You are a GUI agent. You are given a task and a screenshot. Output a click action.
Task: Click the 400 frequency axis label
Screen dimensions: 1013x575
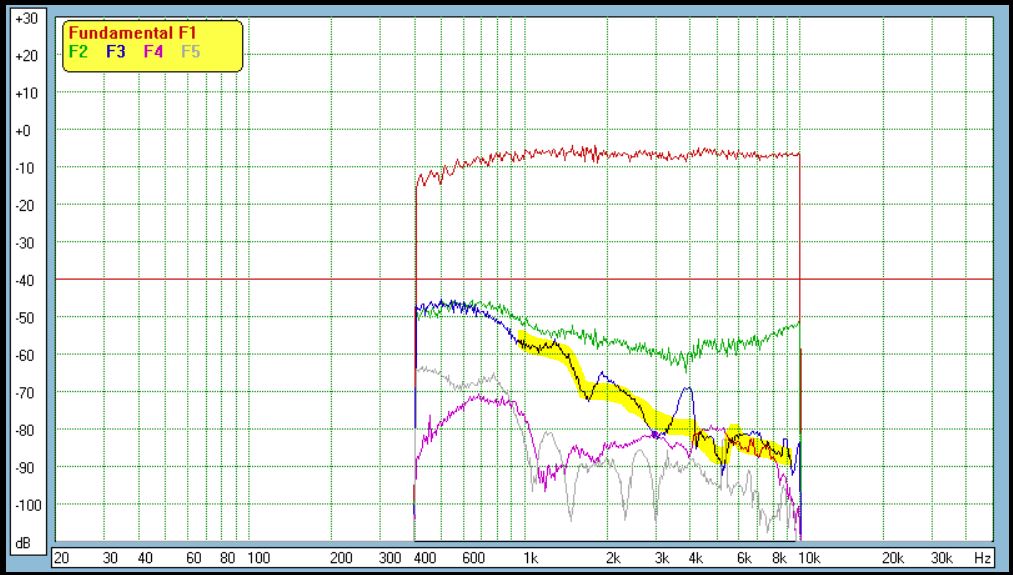pyautogui.click(x=424, y=558)
